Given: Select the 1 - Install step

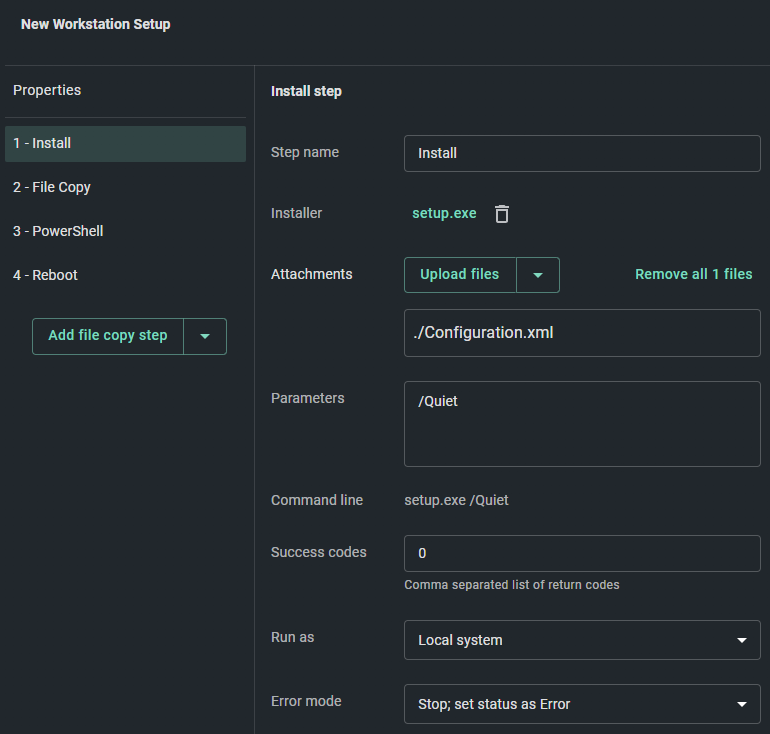Looking at the screenshot, I should tap(125, 143).
